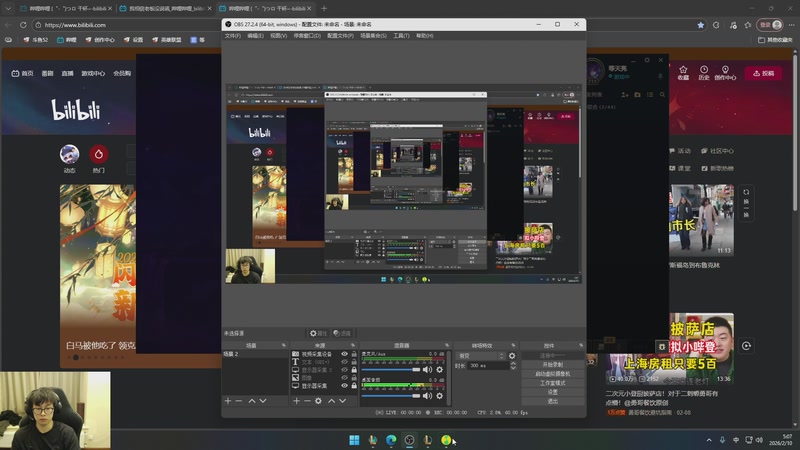800x450 pixels.
Task: Add a new scene with plus icon
Action: coord(228,401)
